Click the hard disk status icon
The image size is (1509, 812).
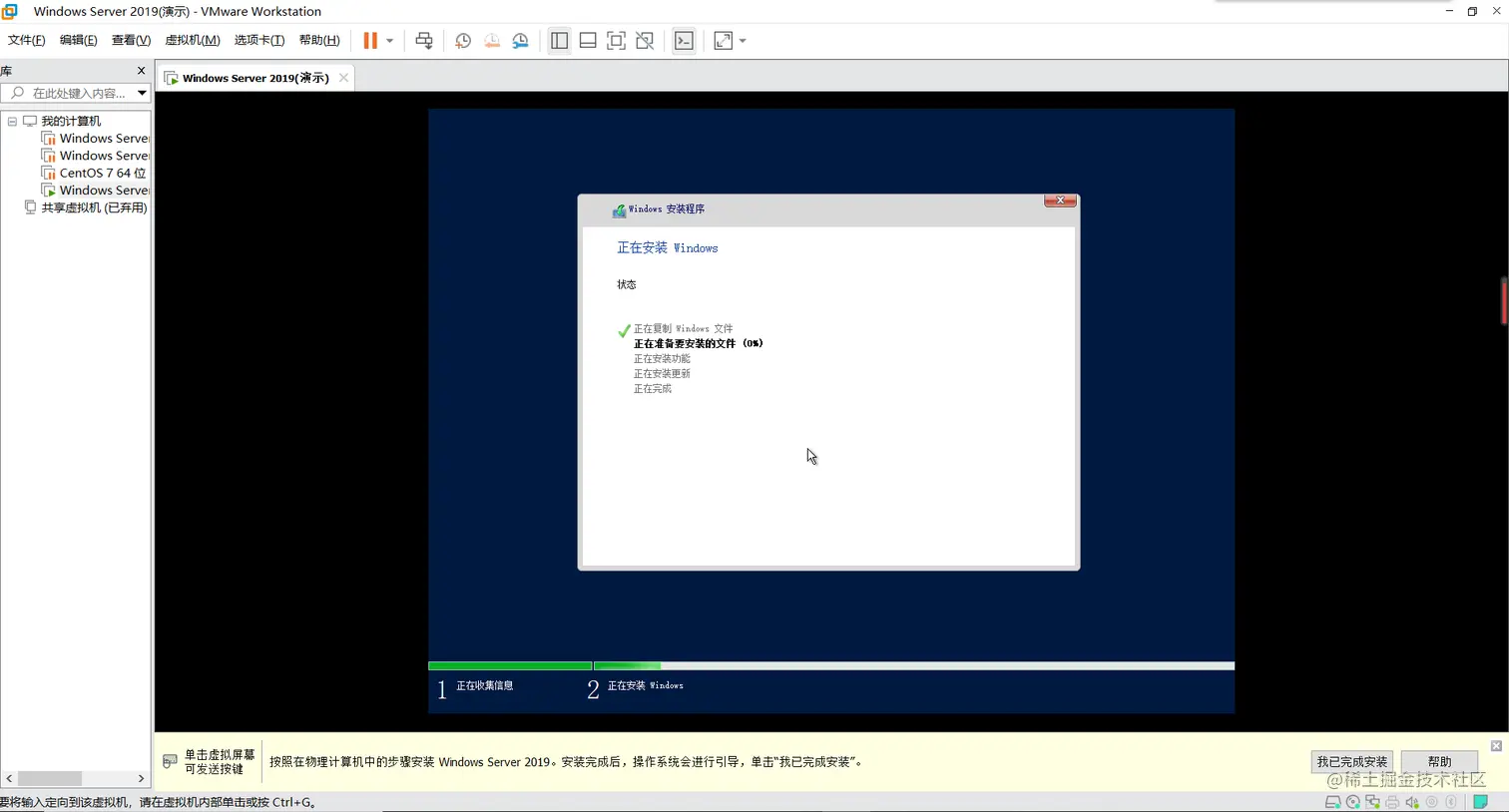tap(1332, 803)
